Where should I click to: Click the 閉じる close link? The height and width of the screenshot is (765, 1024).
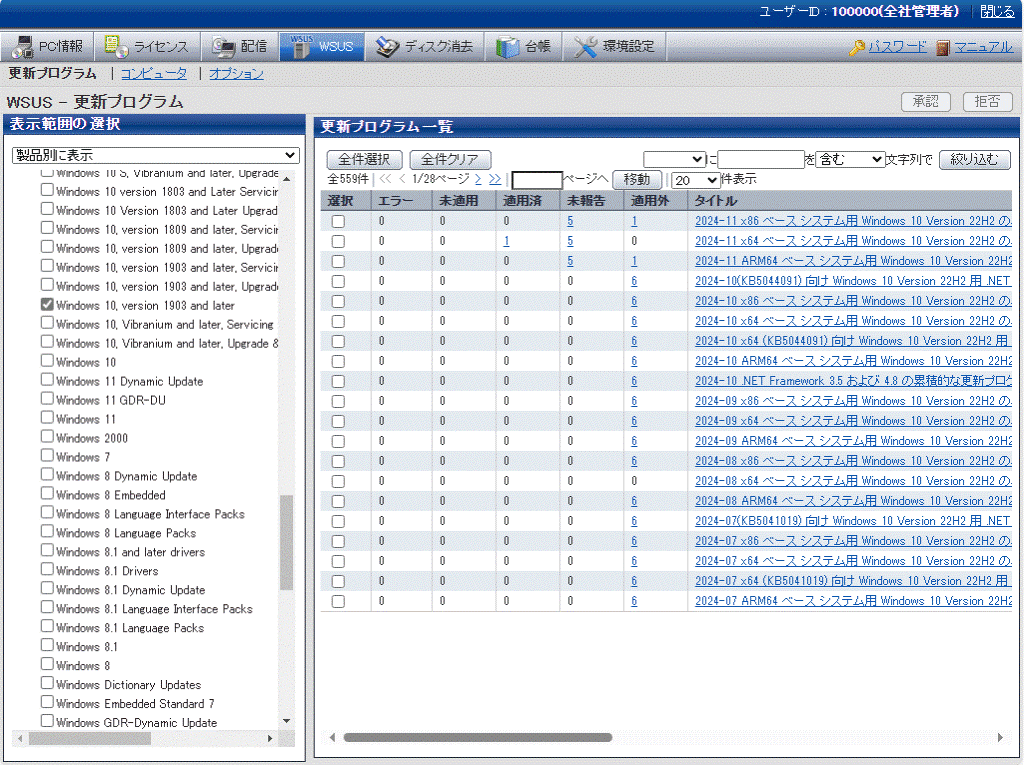(997, 12)
